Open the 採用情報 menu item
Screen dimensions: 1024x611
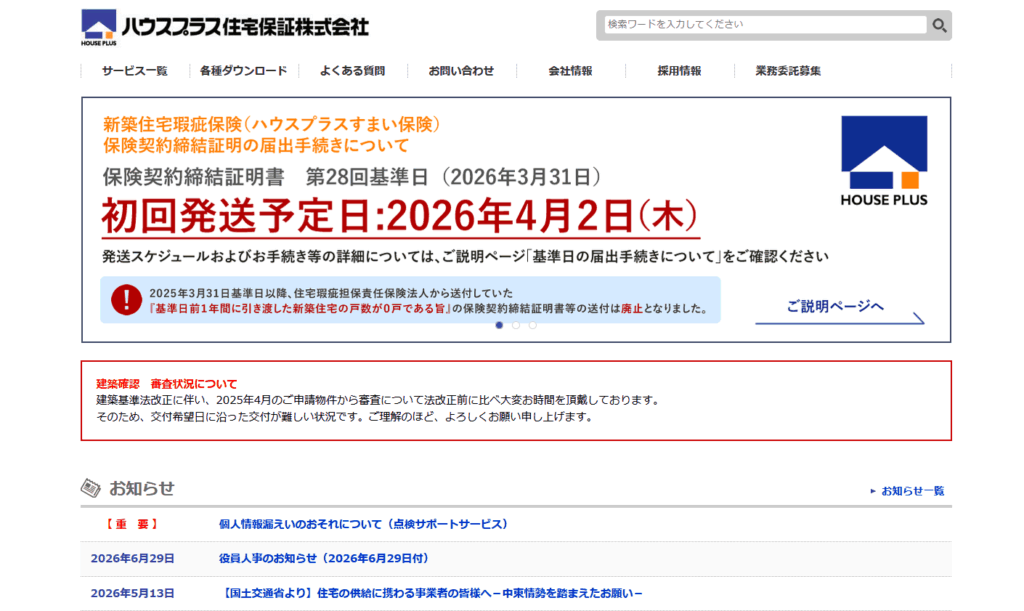click(679, 70)
